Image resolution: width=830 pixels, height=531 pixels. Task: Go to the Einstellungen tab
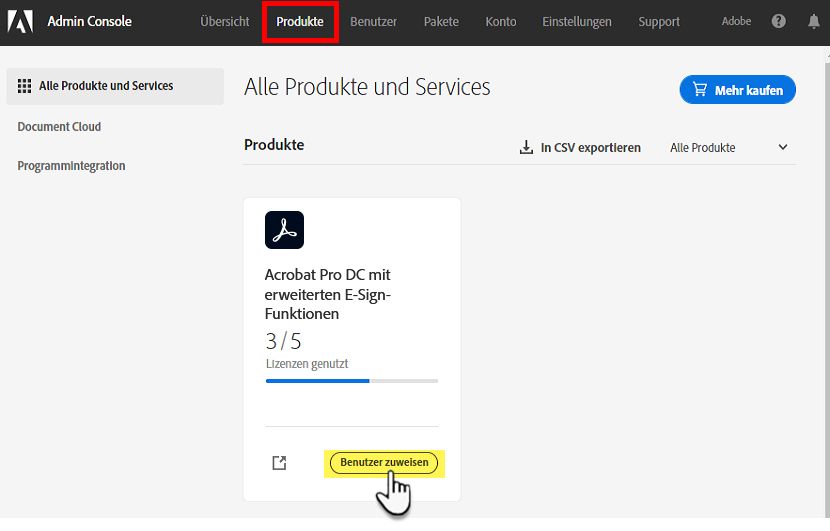[576, 22]
